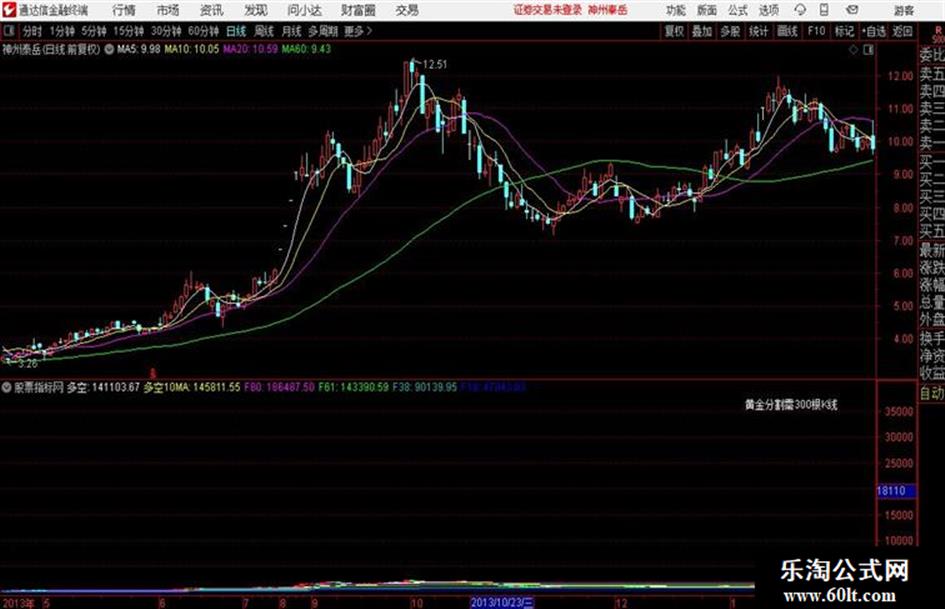Image resolution: width=945 pixels, height=609 pixels.
Task: Open indicator settings circle beside 神州泰岳
Action: 109,49
